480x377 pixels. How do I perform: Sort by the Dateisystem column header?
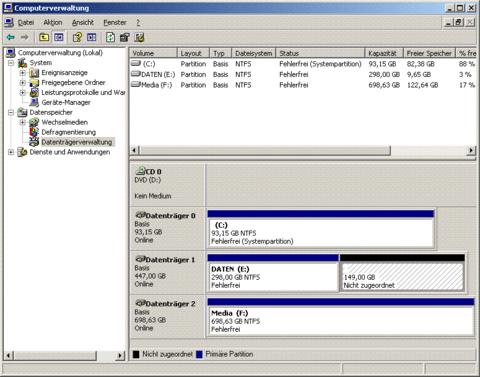tap(253, 53)
